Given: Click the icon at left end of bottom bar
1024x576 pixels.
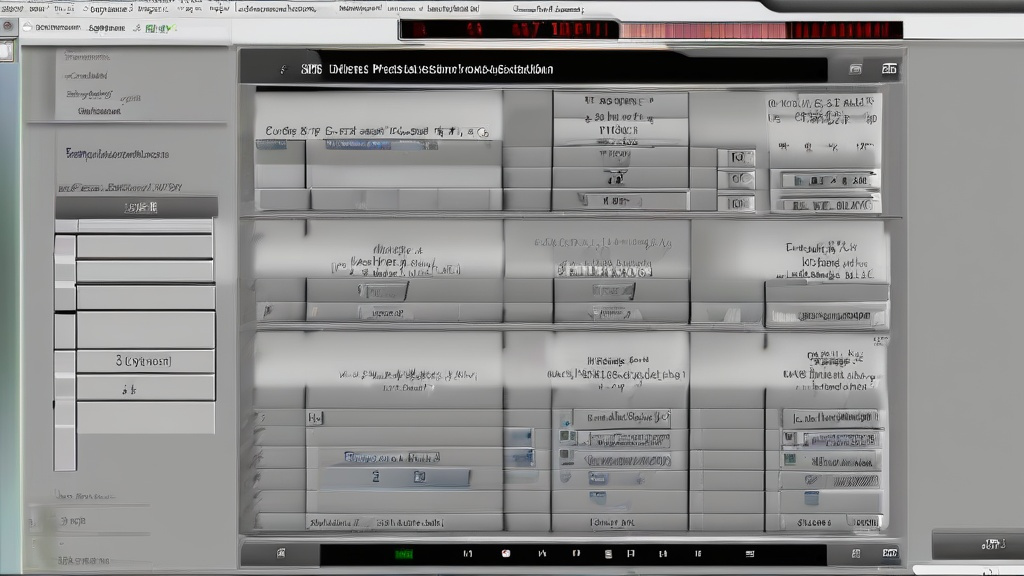Looking at the screenshot, I should coord(281,553).
